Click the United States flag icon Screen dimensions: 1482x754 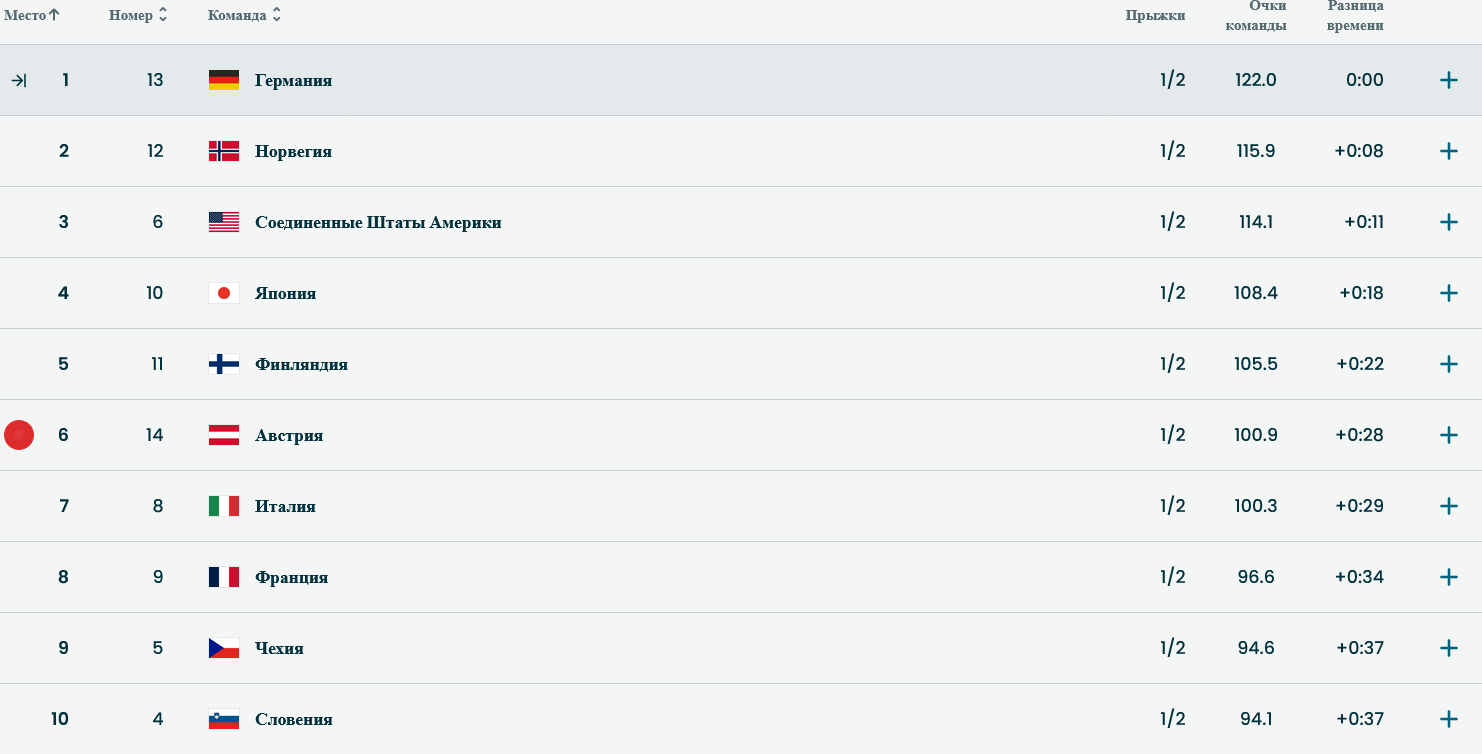pos(224,222)
